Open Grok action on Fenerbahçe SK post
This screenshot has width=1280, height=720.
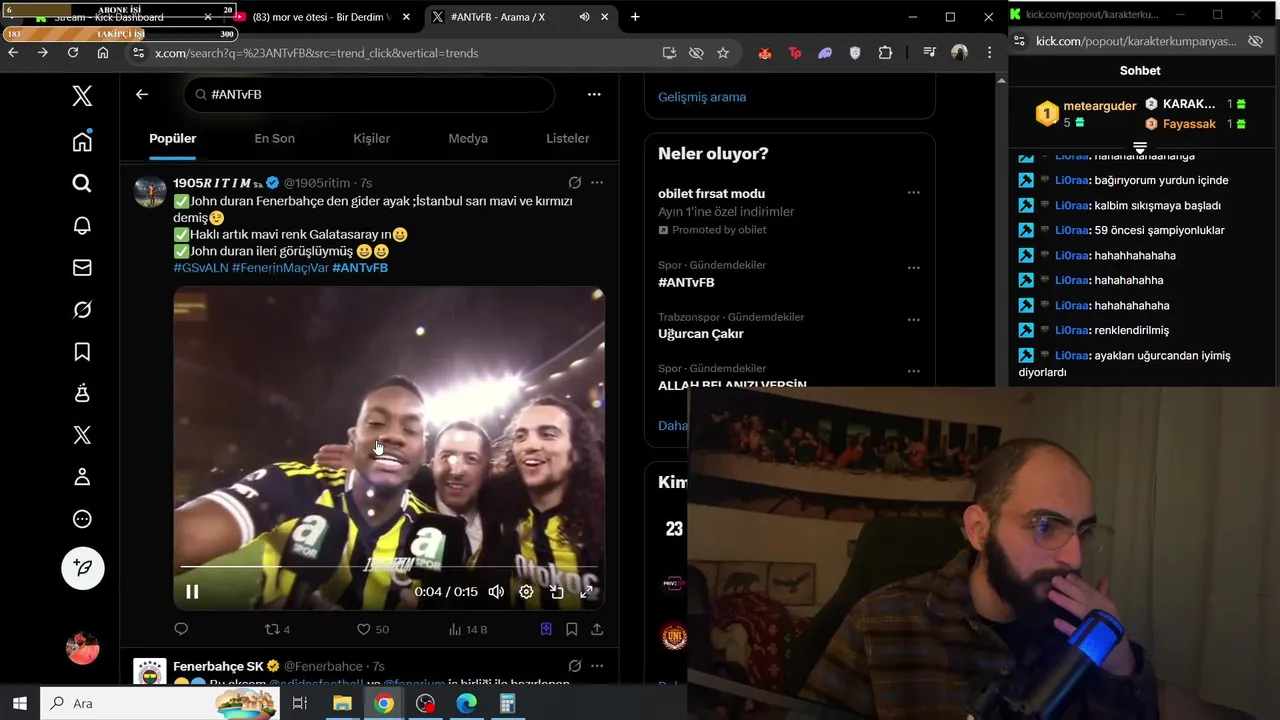575,666
